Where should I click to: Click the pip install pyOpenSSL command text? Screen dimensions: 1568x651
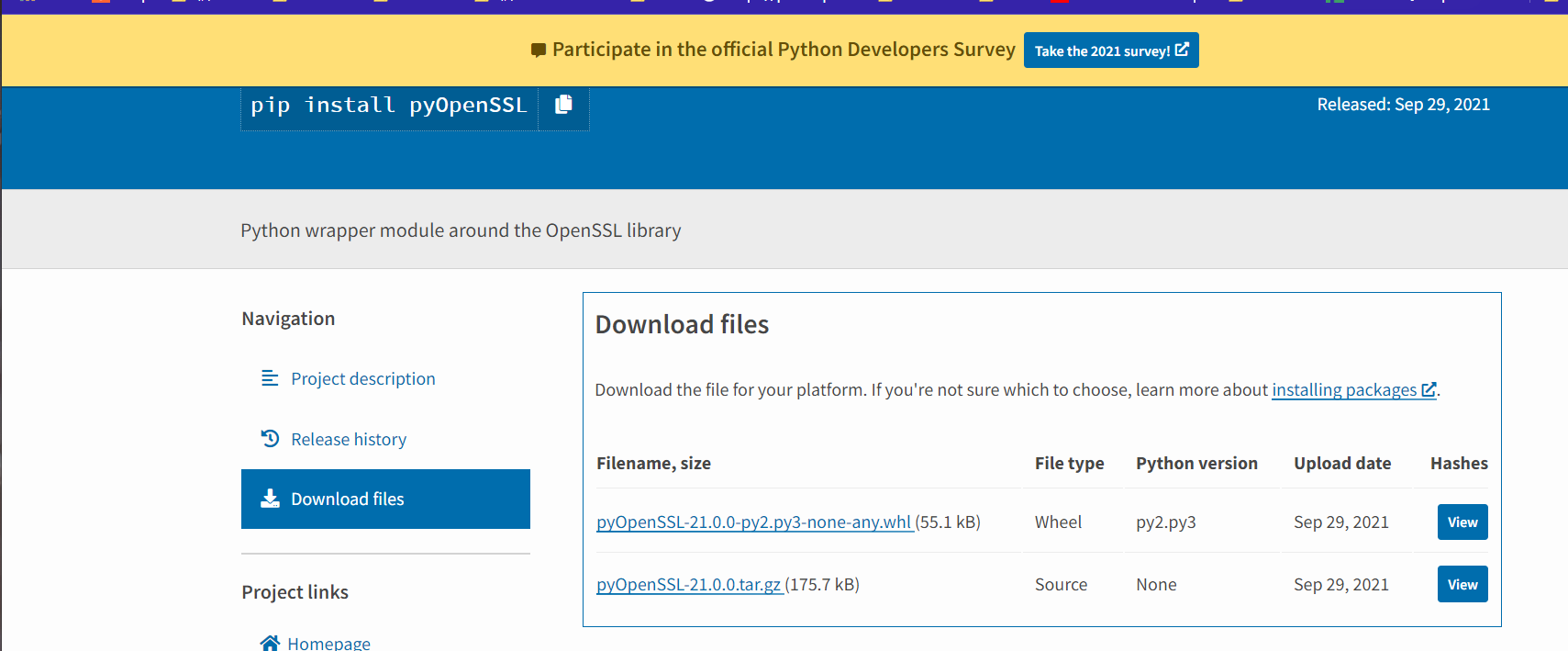389,106
